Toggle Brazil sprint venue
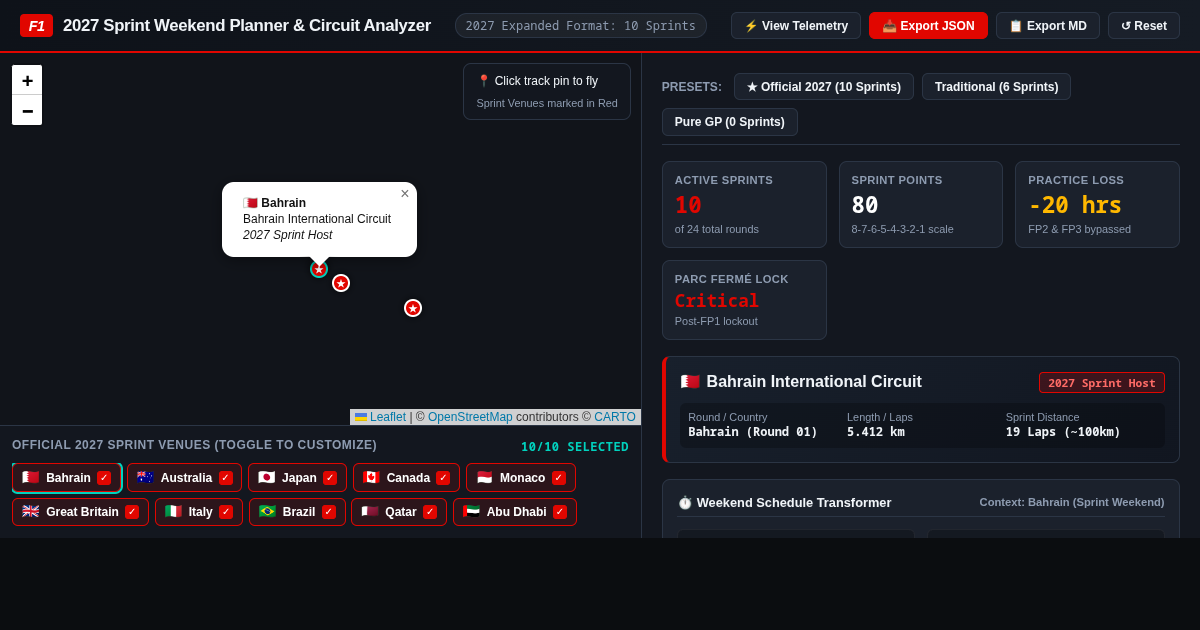Screen dimensions: 1200x630 pyautogui.click(x=297, y=512)
